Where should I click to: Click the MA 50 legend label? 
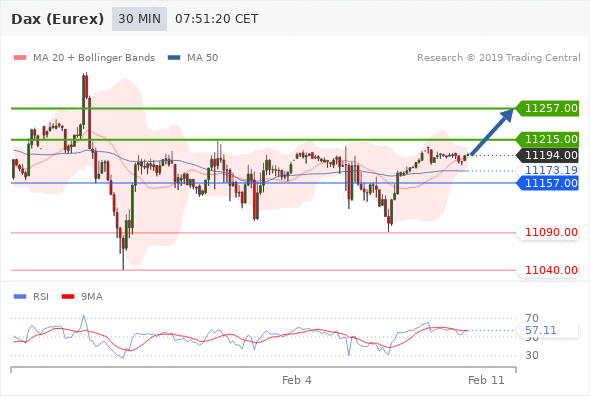tap(202, 58)
